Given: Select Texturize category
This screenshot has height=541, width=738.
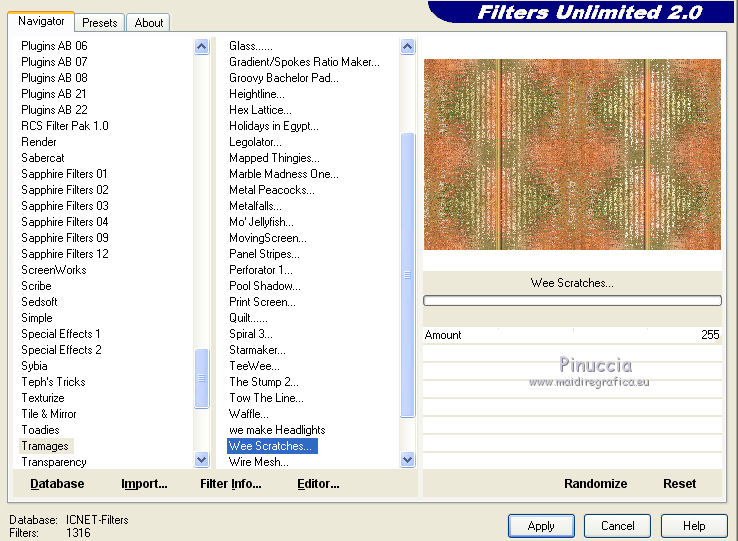Looking at the screenshot, I should click(43, 398).
